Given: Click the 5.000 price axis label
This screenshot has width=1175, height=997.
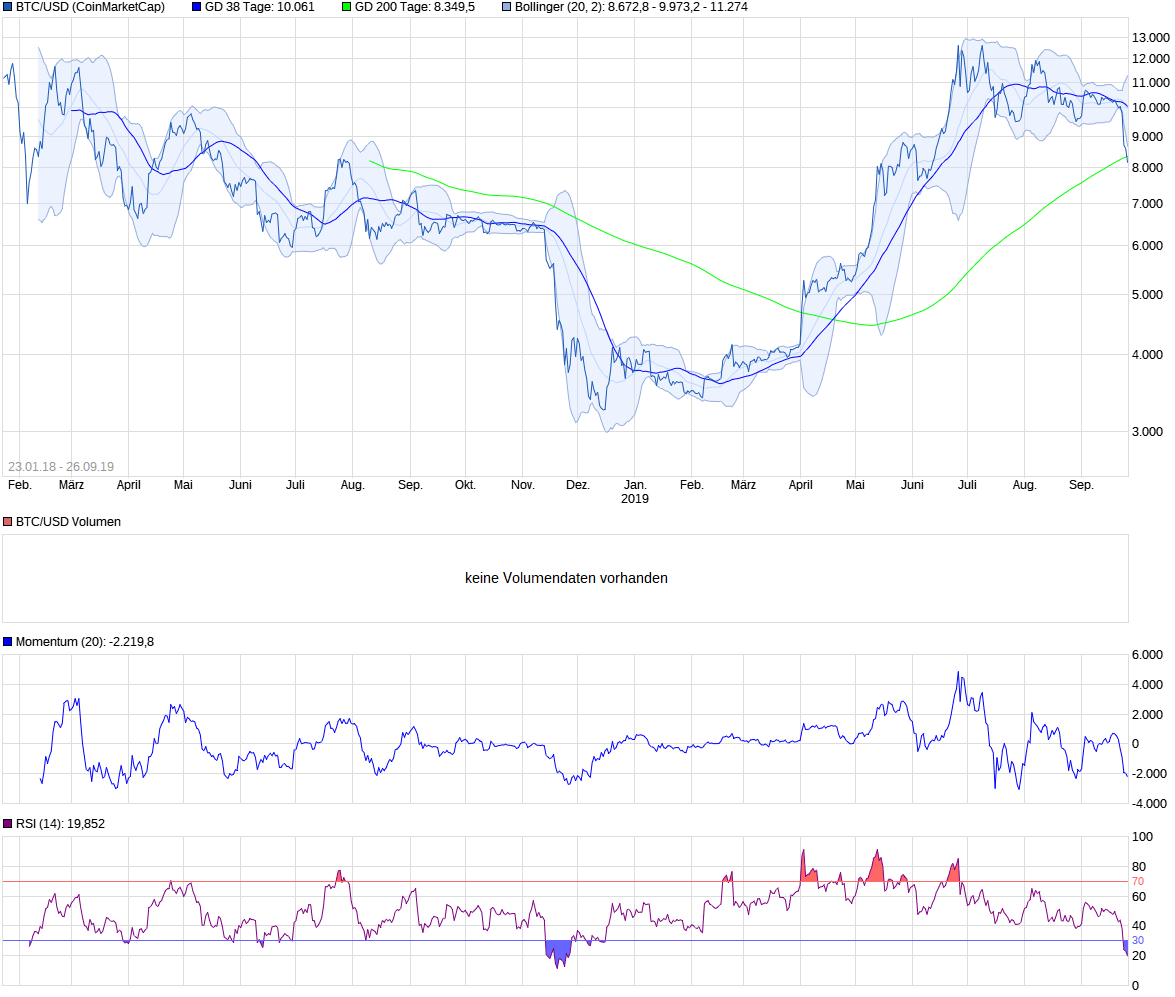Looking at the screenshot, I should (x=1147, y=295).
